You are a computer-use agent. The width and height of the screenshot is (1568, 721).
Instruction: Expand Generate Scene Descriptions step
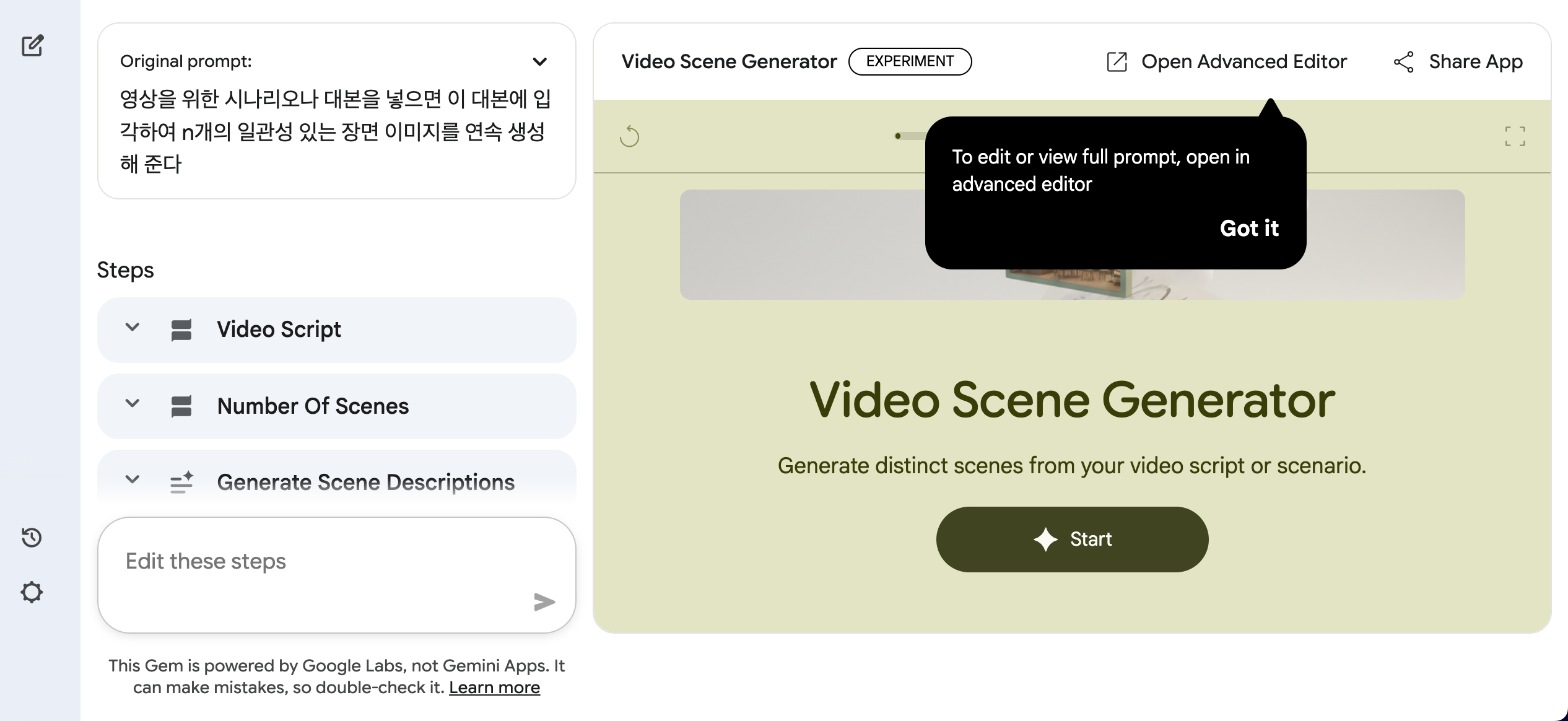coord(131,481)
